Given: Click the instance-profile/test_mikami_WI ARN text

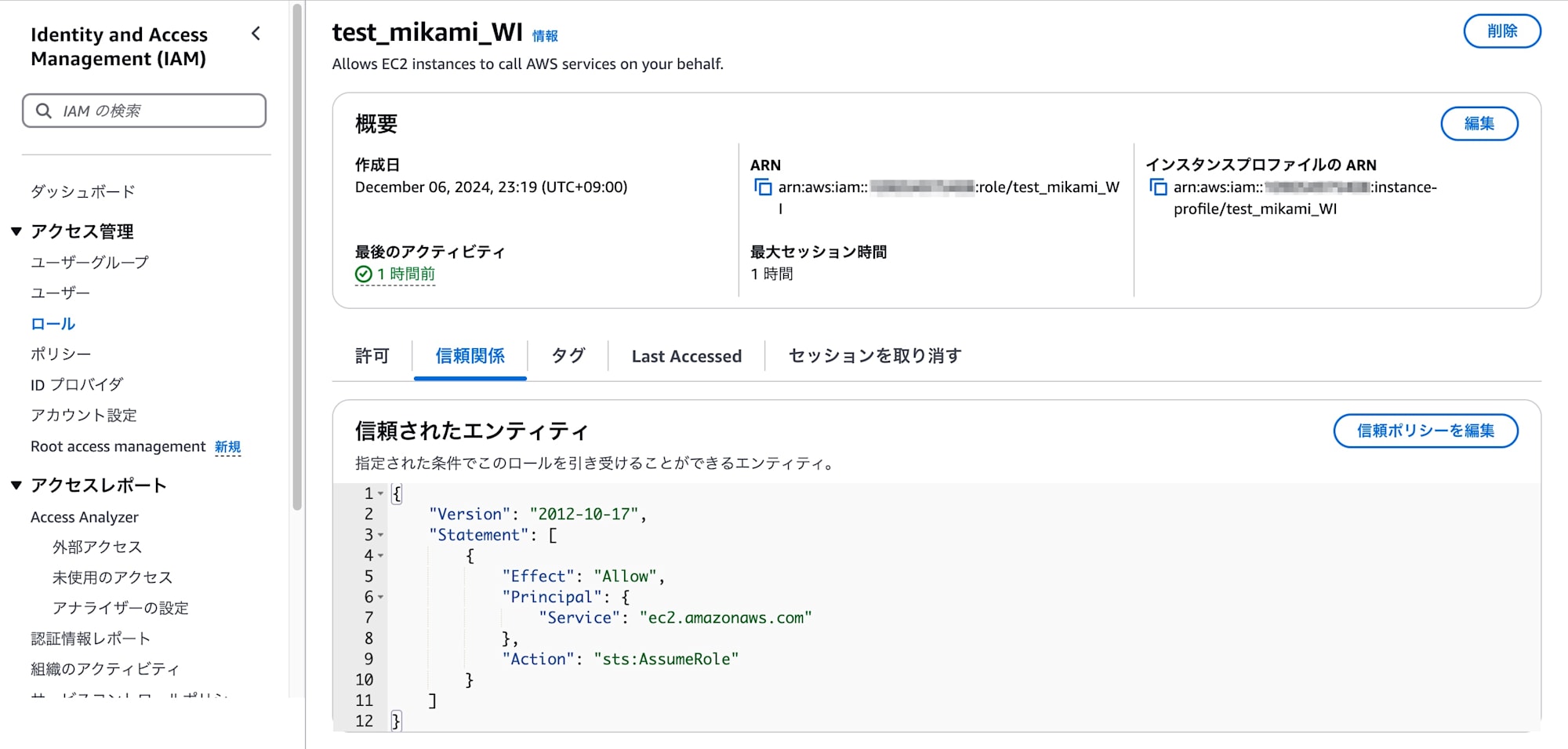Looking at the screenshot, I should 1305,198.
